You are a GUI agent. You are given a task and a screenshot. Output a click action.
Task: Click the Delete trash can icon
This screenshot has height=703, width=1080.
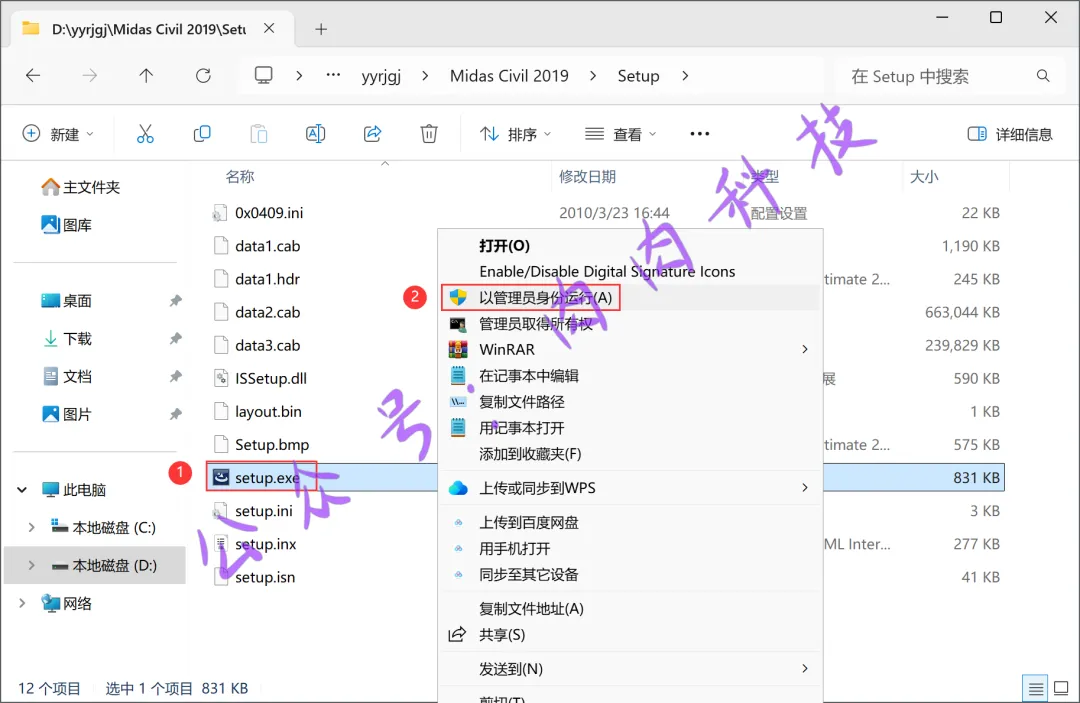click(429, 134)
